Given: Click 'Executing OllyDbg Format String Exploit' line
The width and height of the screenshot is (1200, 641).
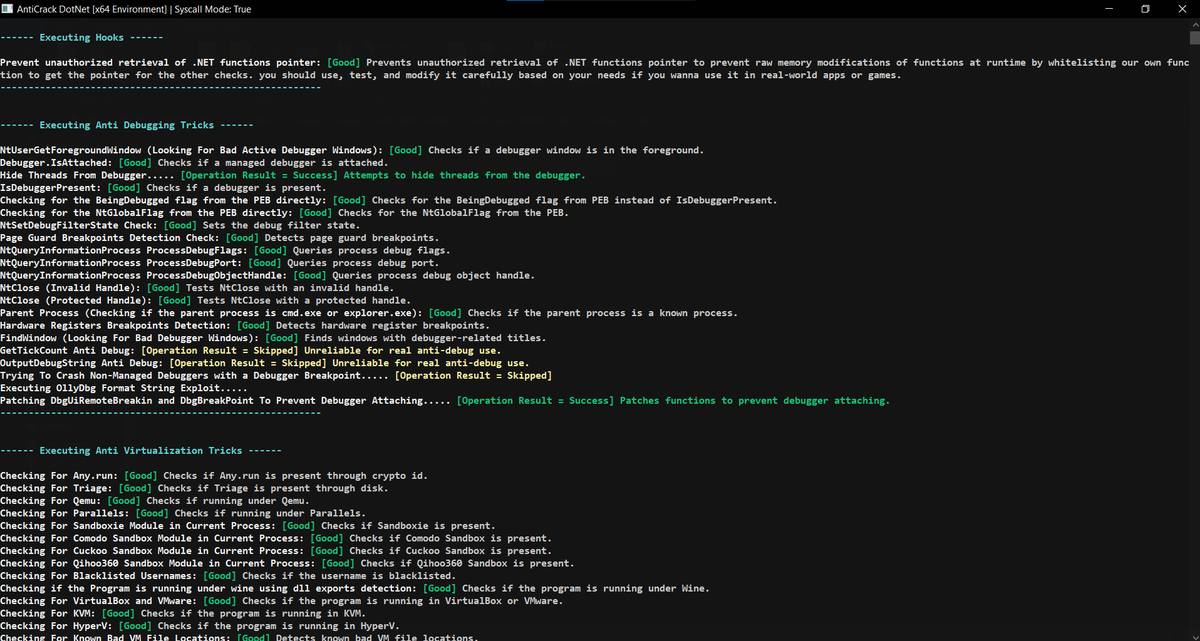Looking at the screenshot, I should click(124, 388).
